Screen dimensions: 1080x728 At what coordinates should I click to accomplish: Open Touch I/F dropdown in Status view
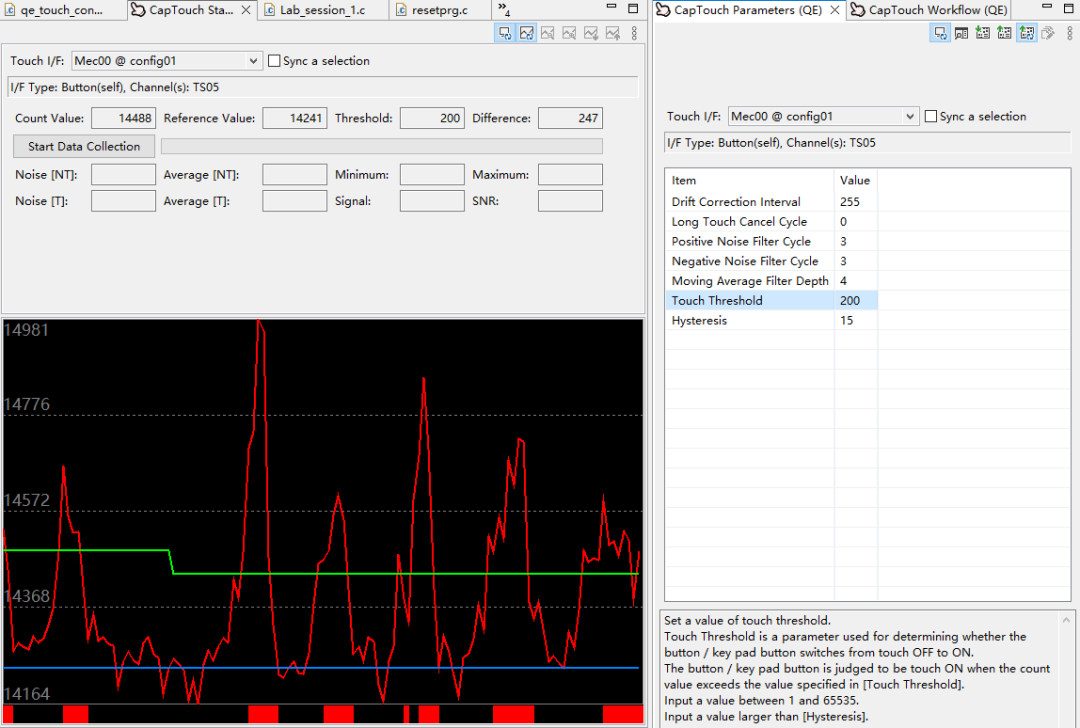point(252,61)
